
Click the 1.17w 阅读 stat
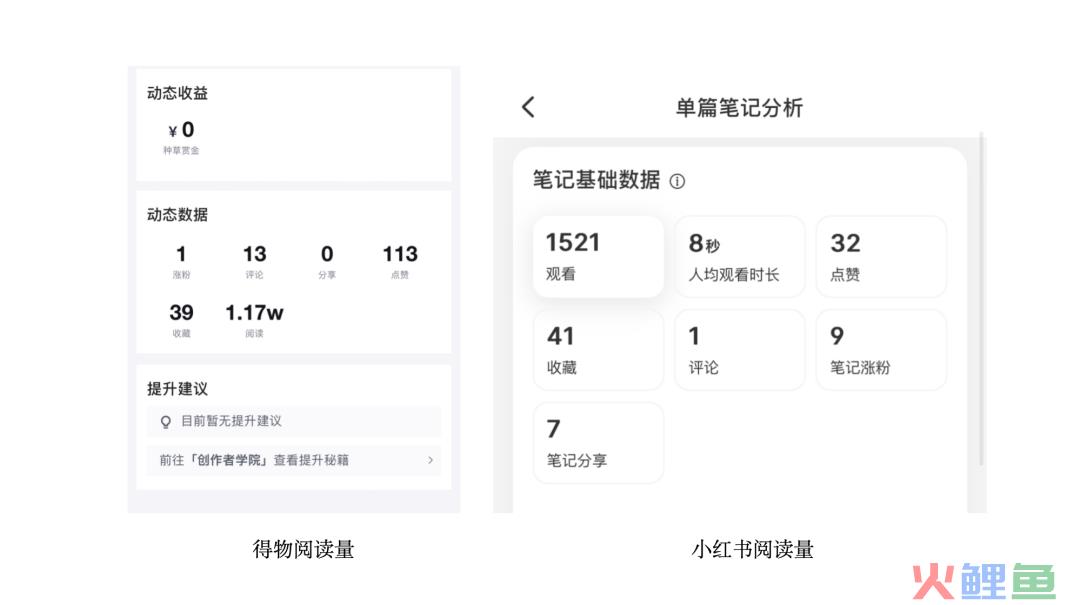tap(254, 320)
